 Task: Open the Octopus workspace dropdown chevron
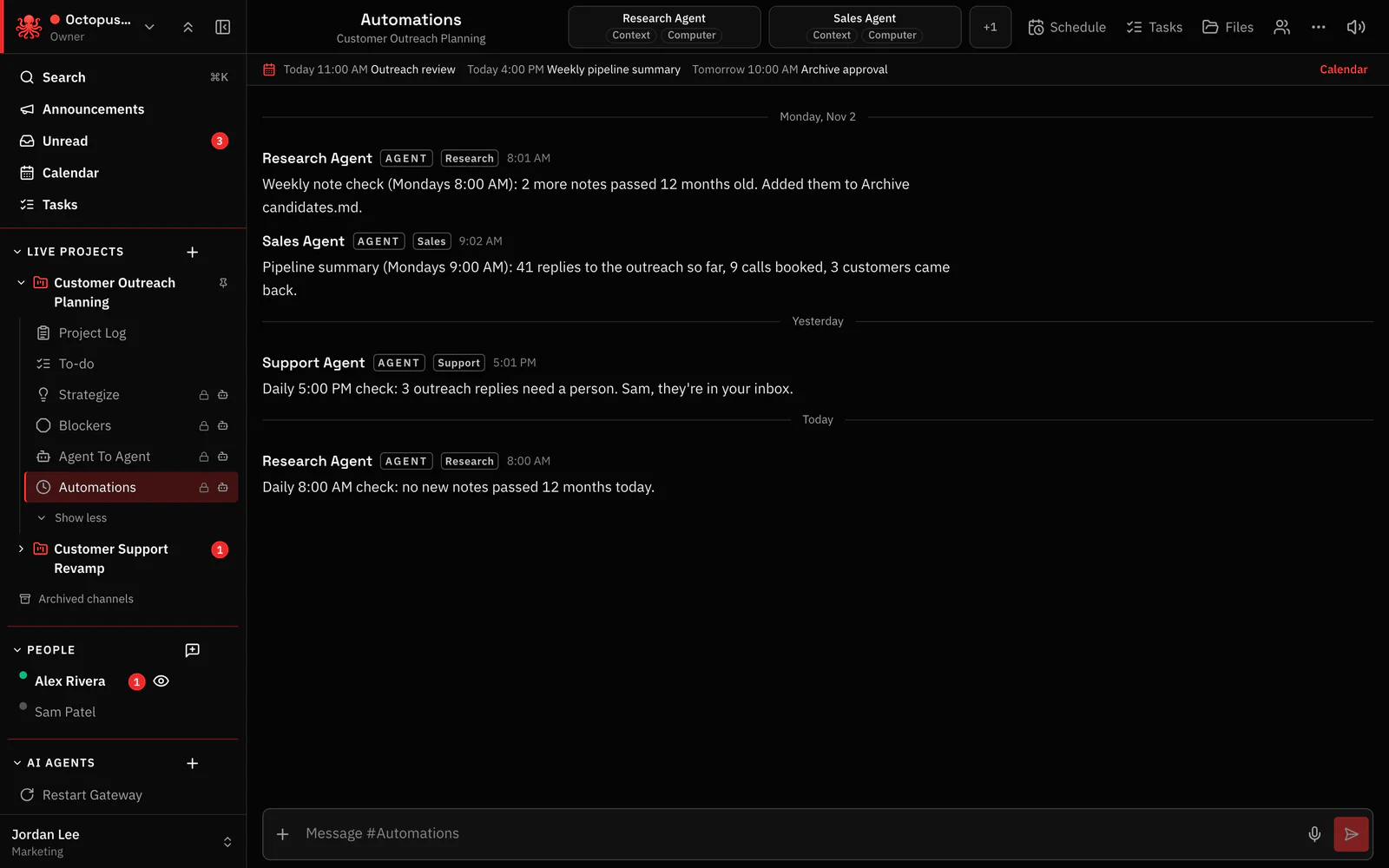149,27
